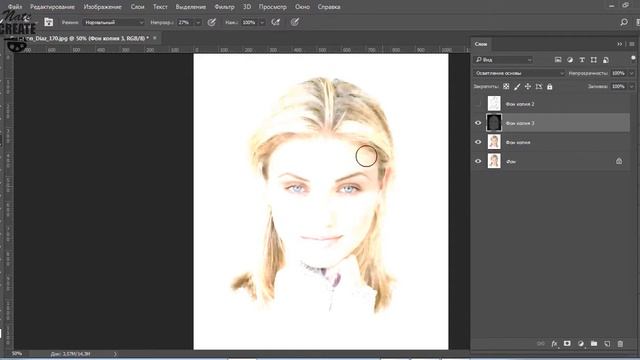Filter layers by smart objects icon
Viewport: 640px width, 360px height.
[606, 60]
